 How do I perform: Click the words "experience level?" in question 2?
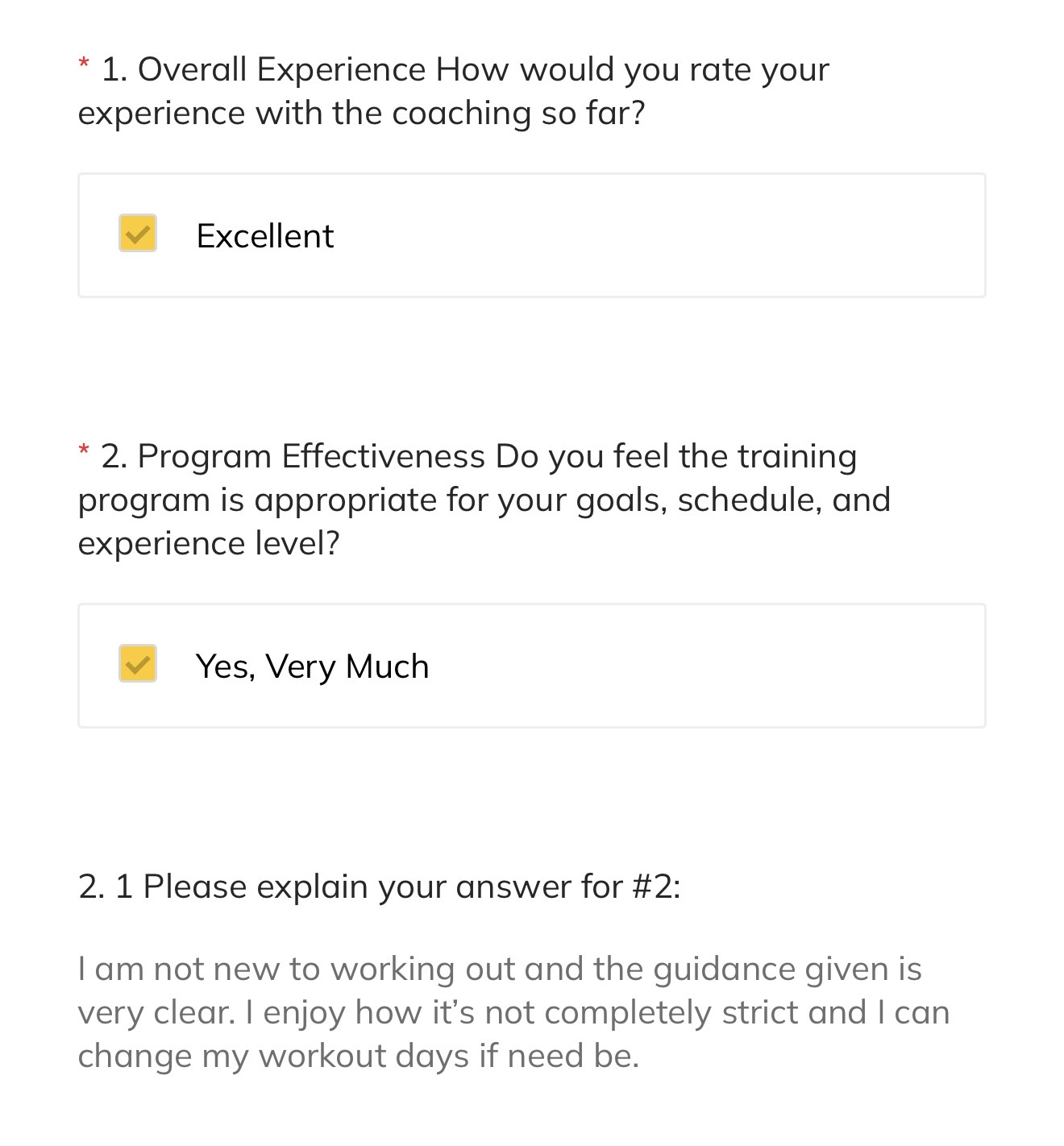(x=209, y=544)
